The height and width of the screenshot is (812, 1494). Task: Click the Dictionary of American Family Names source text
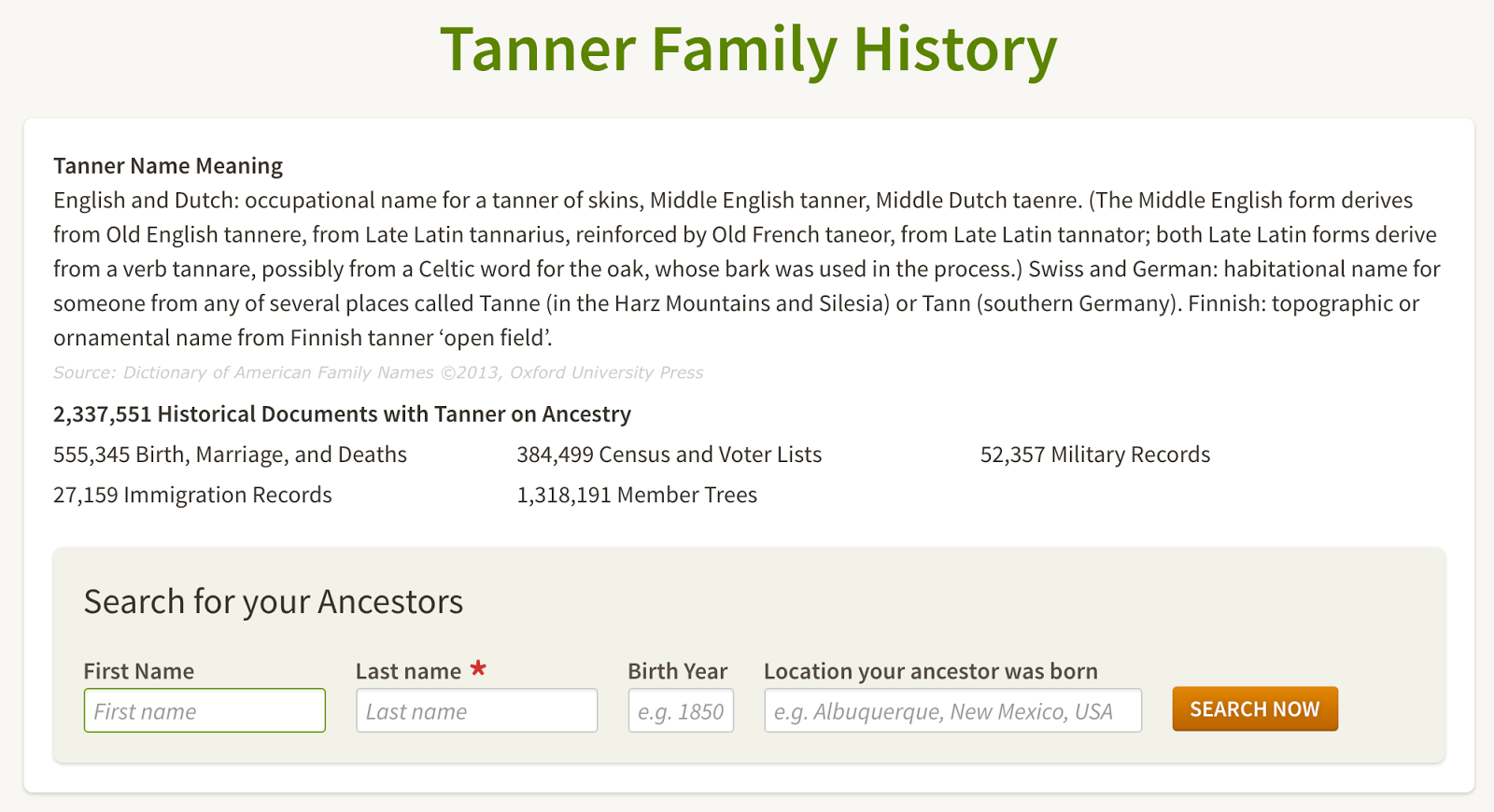pos(378,371)
